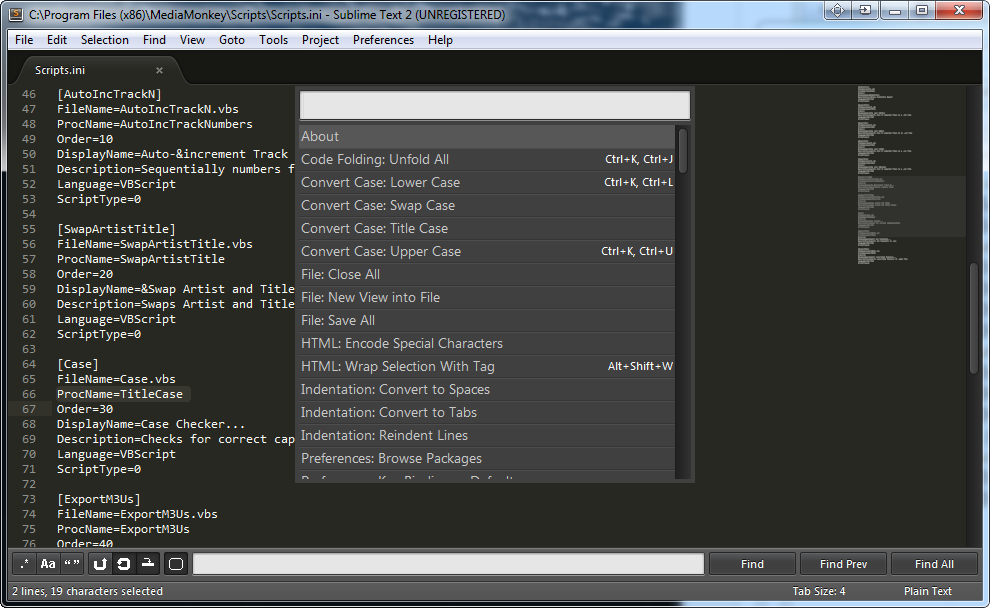Run HTML: Wrap Selection With Tag command
Viewport: 990px width, 608px height.
[x=487, y=367]
